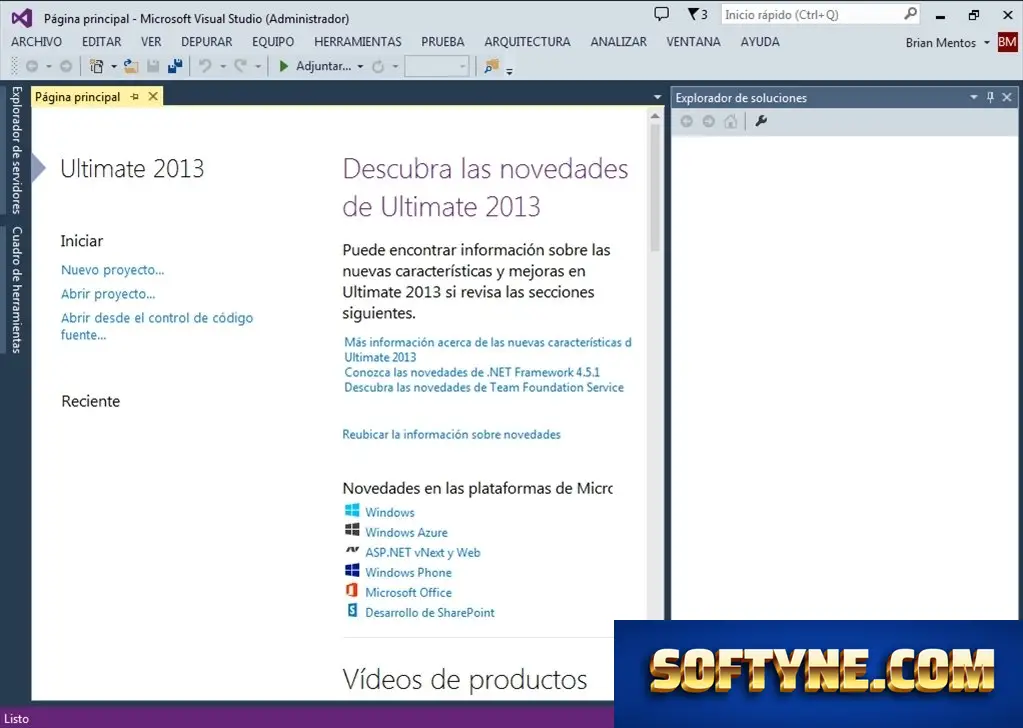Open the Windows Azure link

click(x=406, y=532)
